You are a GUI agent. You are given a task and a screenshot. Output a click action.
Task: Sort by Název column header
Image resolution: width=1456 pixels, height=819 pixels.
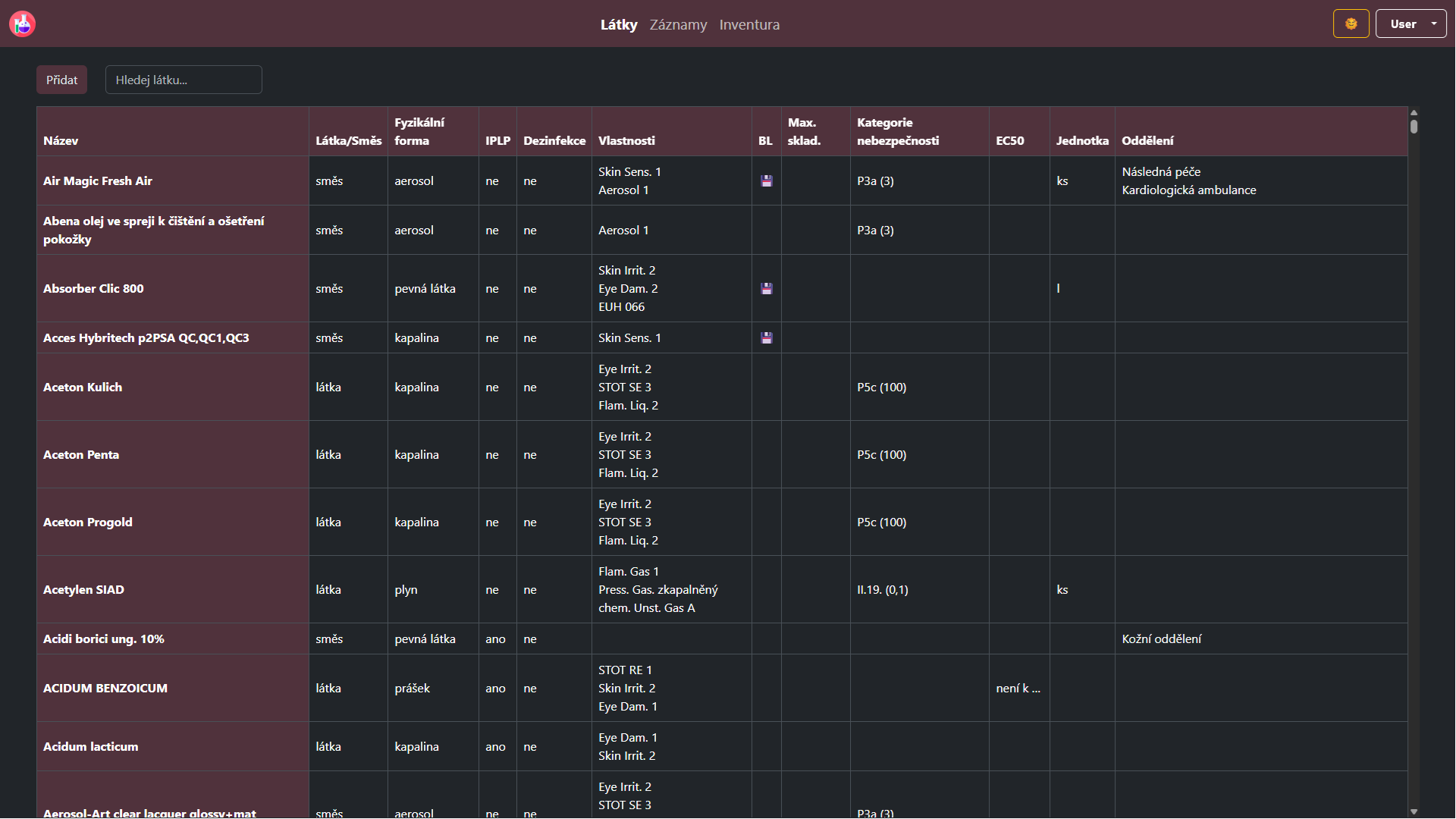pyautogui.click(x=61, y=141)
